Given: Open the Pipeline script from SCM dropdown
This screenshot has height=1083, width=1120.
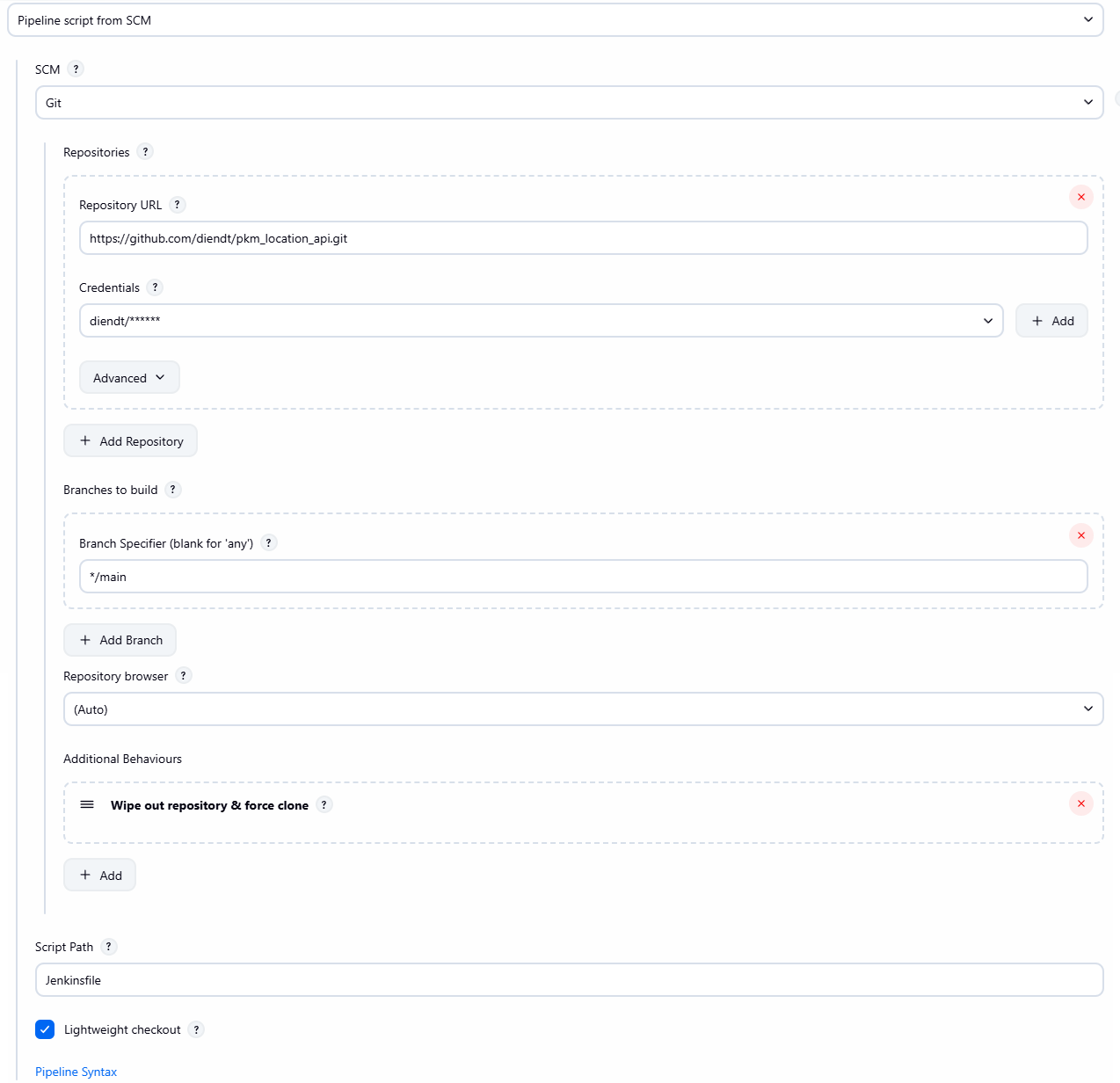Looking at the screenshot, I should point(555,20).
